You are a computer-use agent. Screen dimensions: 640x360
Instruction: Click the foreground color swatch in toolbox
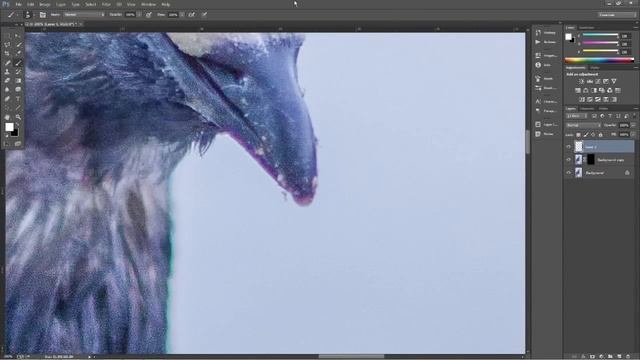click(9, 127)
